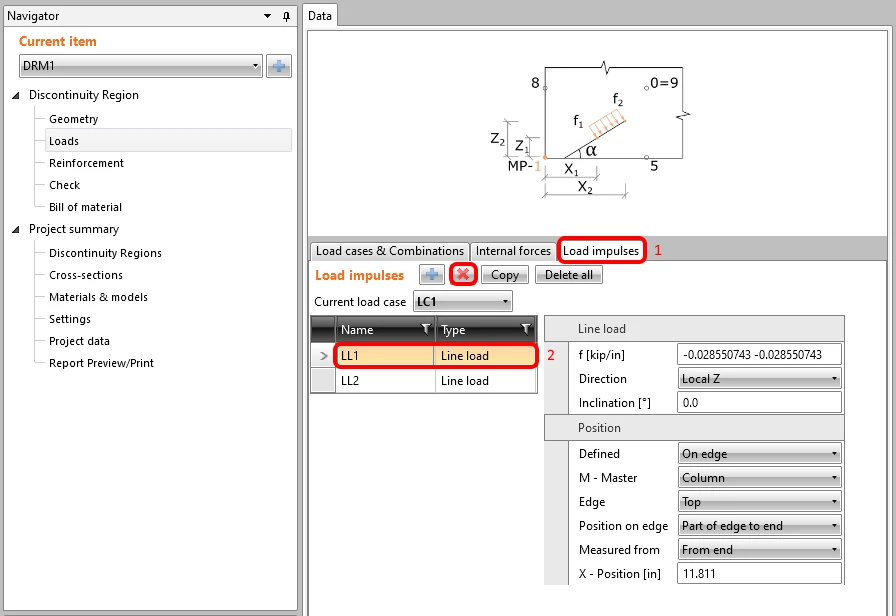Click the Copy button
The width and height of the screenshot is (896, 616).
click(x=505, y=275)
